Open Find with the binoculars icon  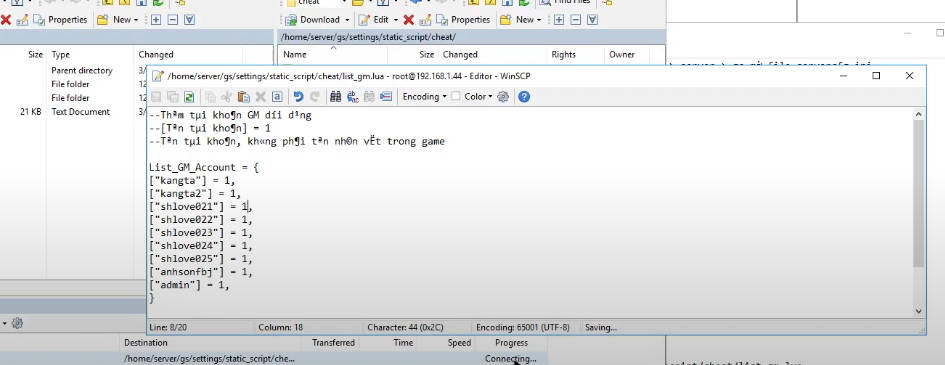click(336, 96)
